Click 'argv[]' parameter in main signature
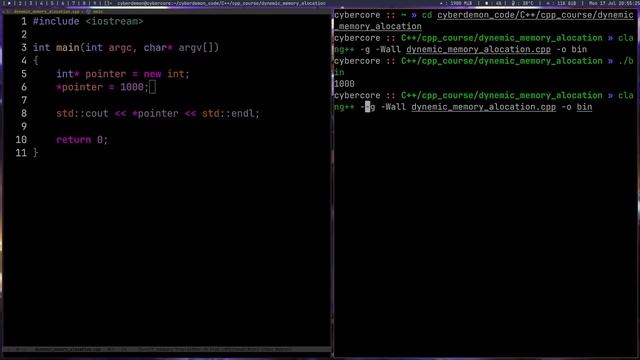Image resolution: width=640 pixels, height=360 pixels. tap(196, 48)
